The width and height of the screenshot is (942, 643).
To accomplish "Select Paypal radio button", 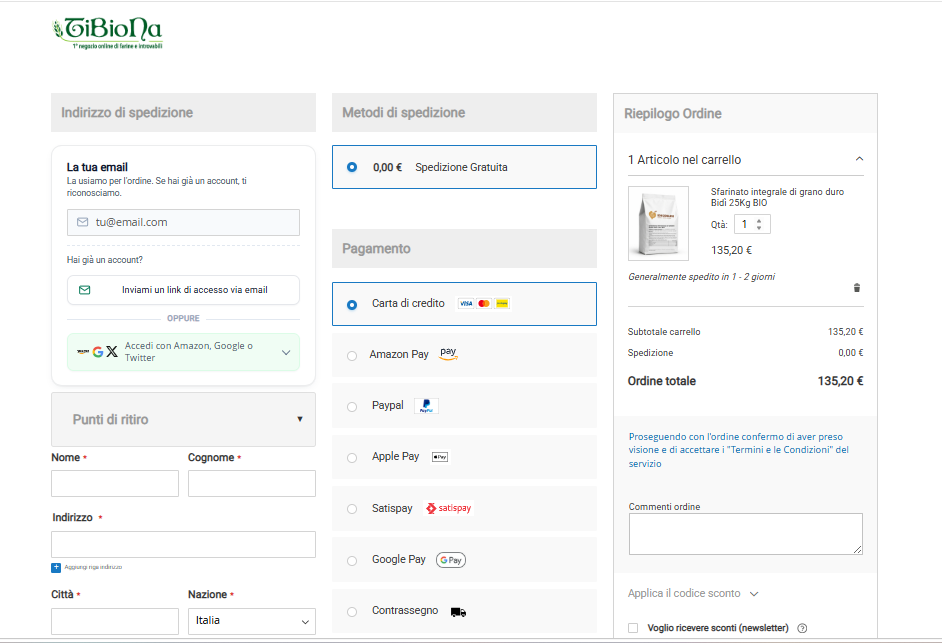I will coord(352,407).
